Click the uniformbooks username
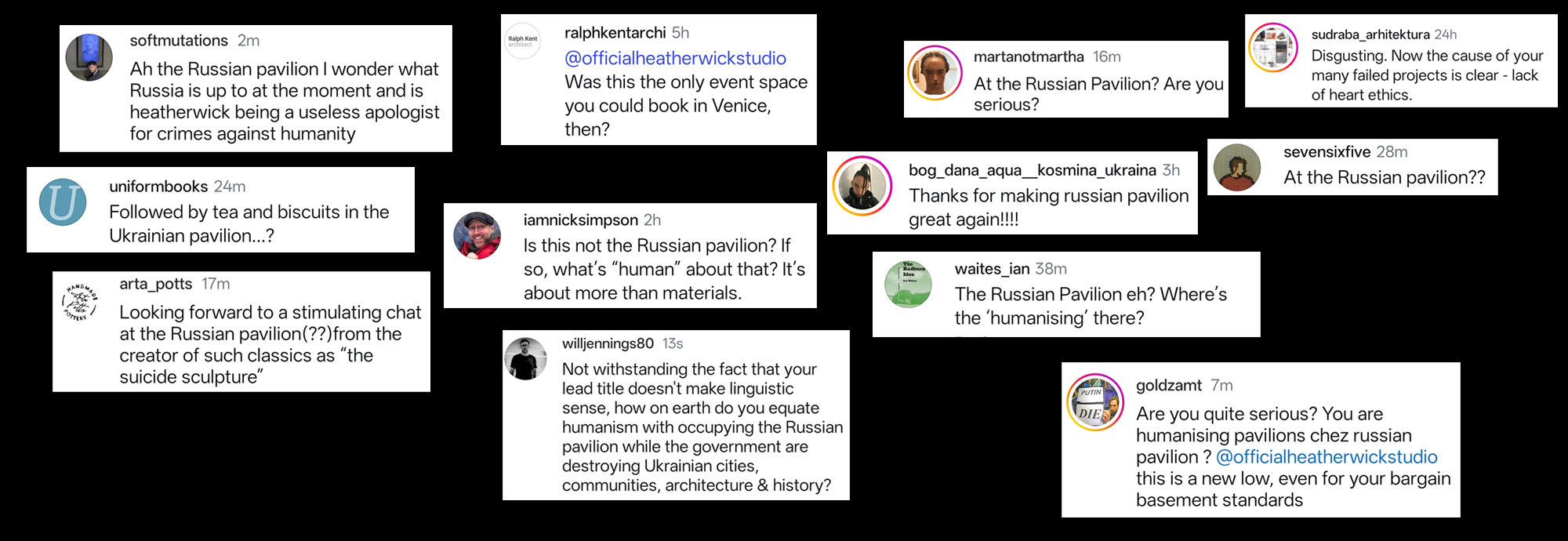The image size is (1568, 541). [x=158, y=187]
